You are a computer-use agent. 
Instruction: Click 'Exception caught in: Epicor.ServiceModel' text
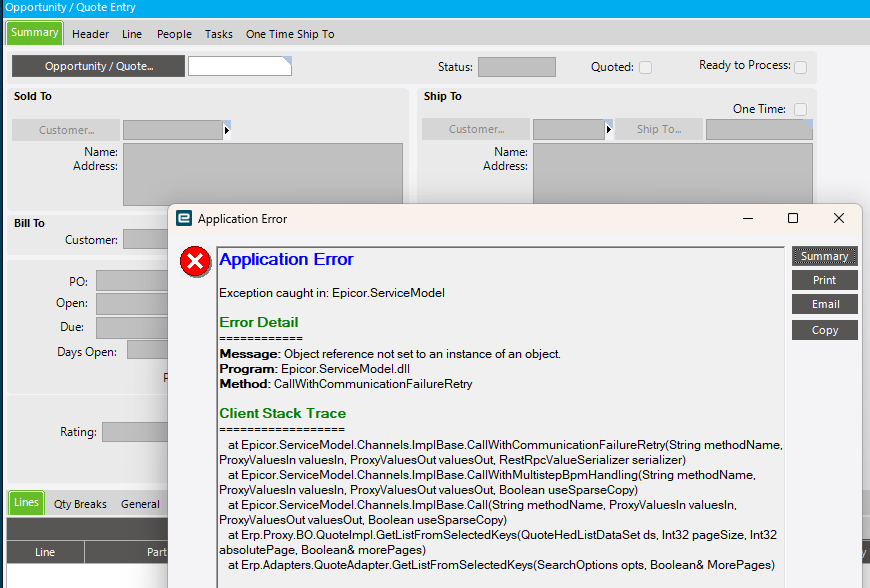click(x=332, y=293)
